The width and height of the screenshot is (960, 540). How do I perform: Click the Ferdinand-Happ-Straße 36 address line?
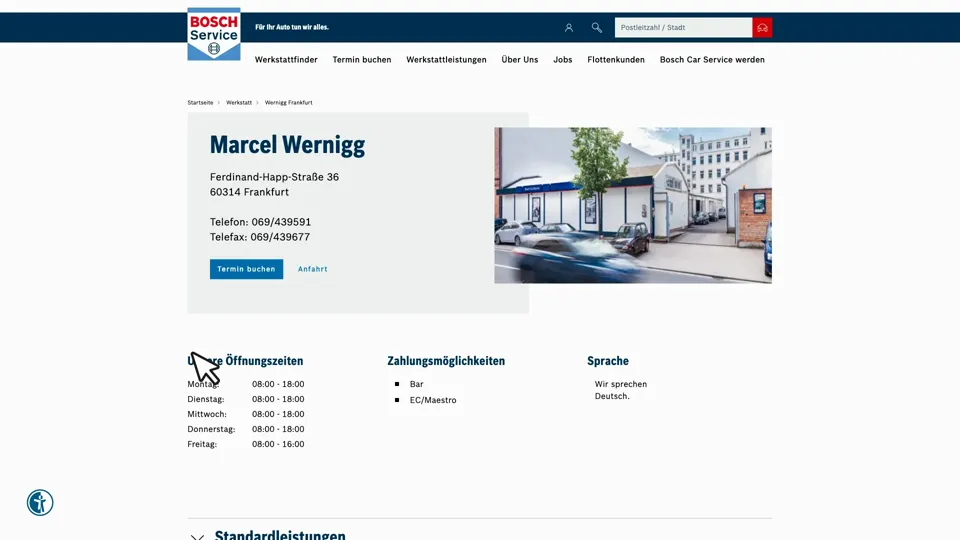(x=274, y=177)
